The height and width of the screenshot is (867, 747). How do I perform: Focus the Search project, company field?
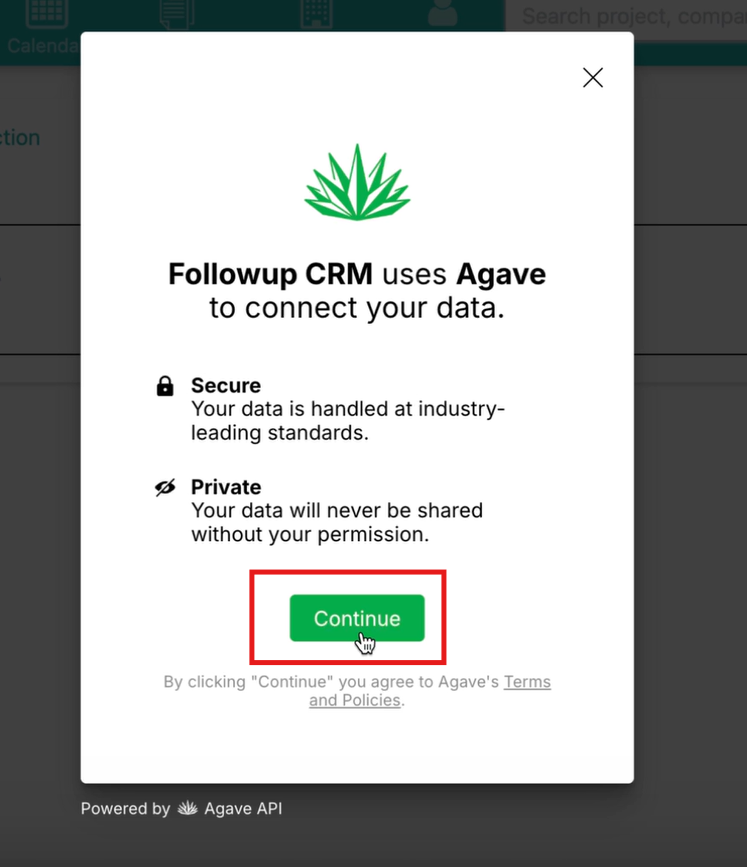(x=626, y=17)
